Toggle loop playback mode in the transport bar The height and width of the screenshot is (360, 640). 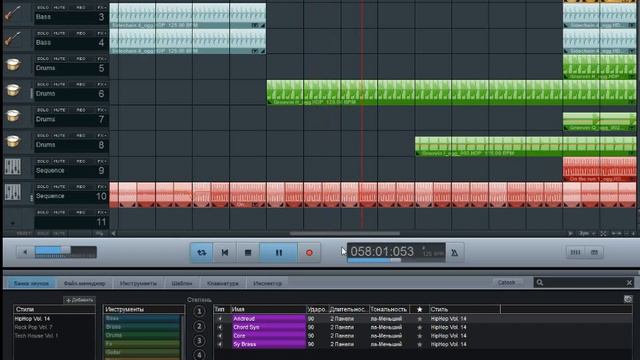[x=202, y=253]
